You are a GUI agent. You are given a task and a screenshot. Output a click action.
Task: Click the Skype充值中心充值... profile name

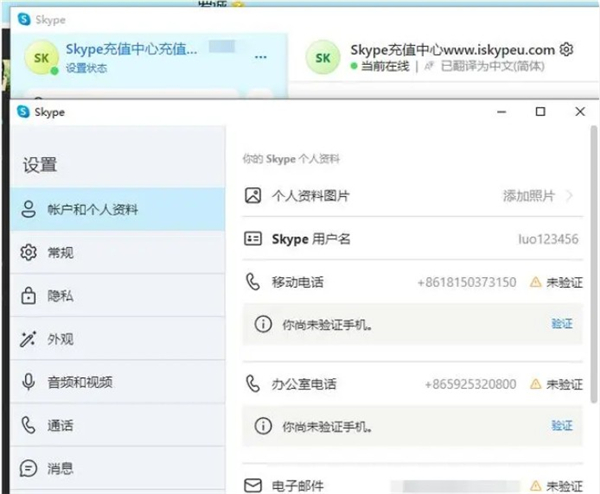click(x=132, y=49)
